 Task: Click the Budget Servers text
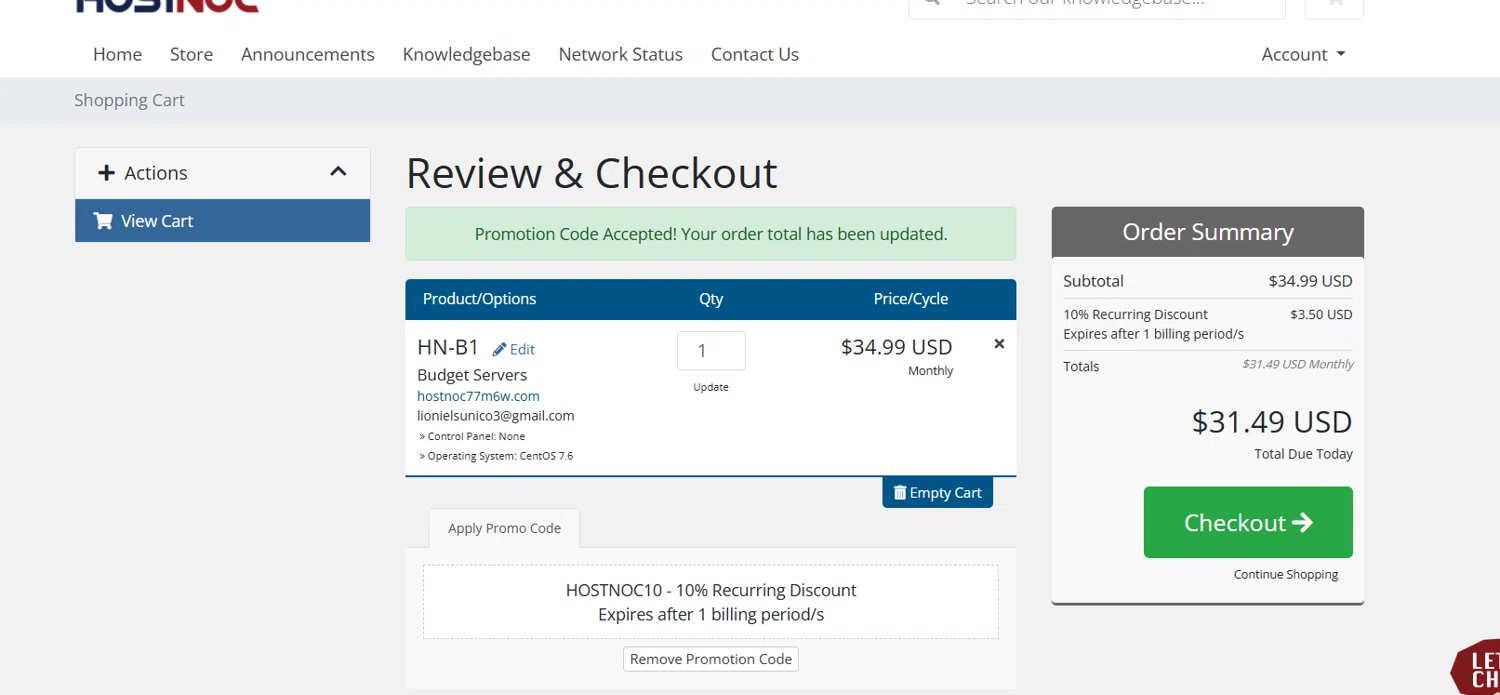472,375
